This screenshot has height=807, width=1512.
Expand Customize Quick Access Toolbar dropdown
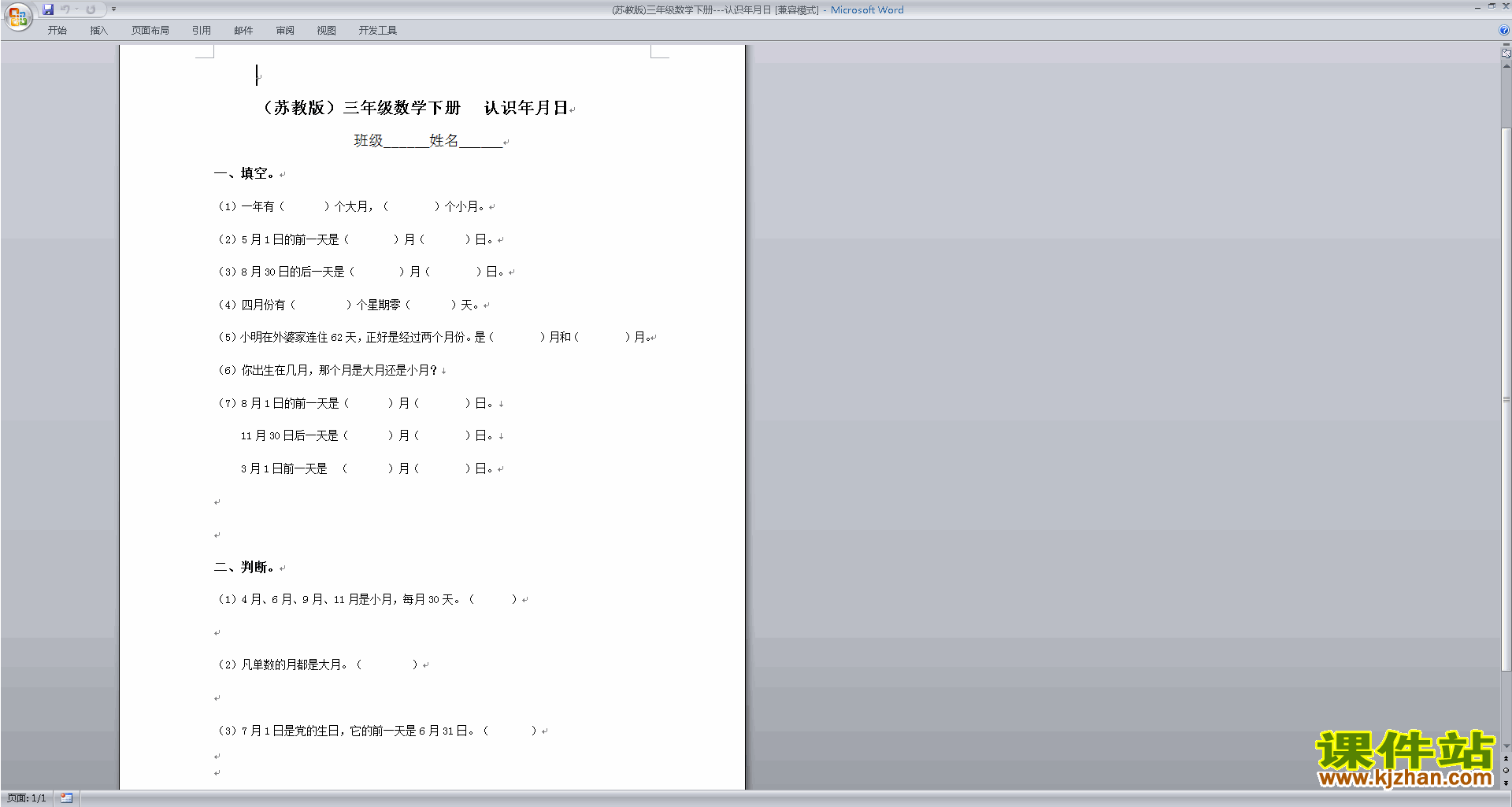[113, 9]
